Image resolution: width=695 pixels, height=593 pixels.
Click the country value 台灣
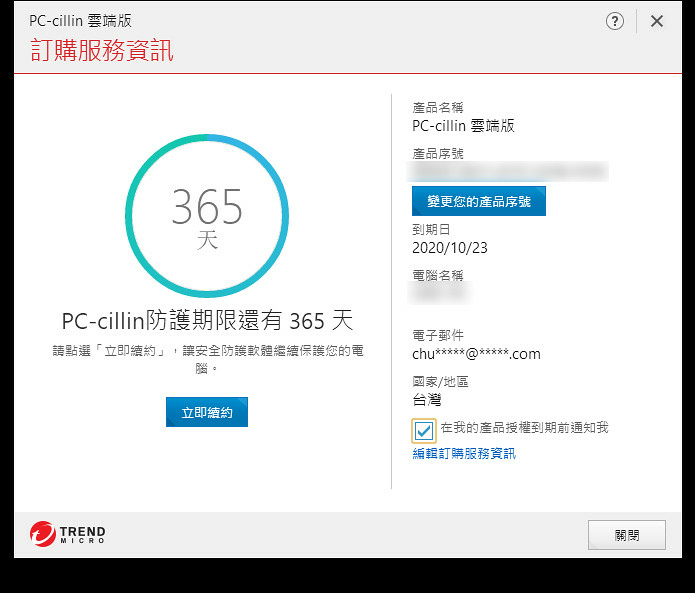(426, 400)
